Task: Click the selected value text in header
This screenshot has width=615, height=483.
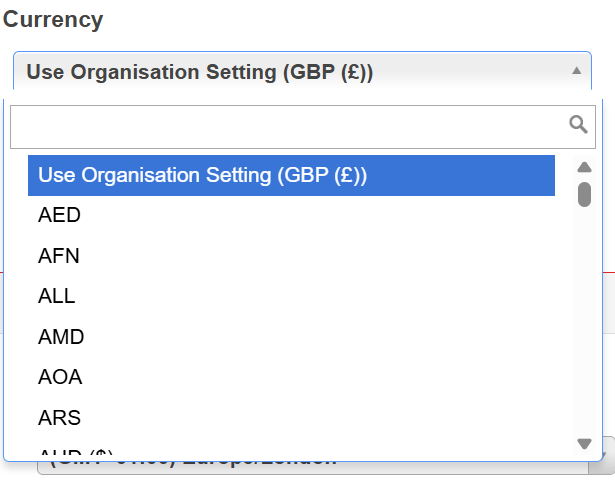Action: (x=200, y=72)
